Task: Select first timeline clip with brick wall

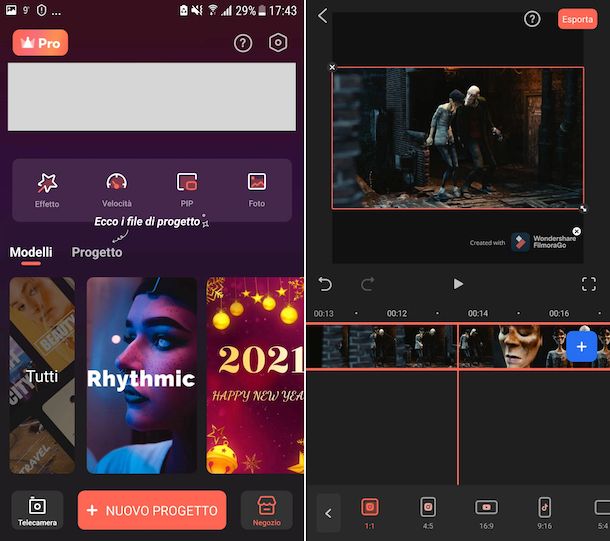Action: click(x=382, y=347)
